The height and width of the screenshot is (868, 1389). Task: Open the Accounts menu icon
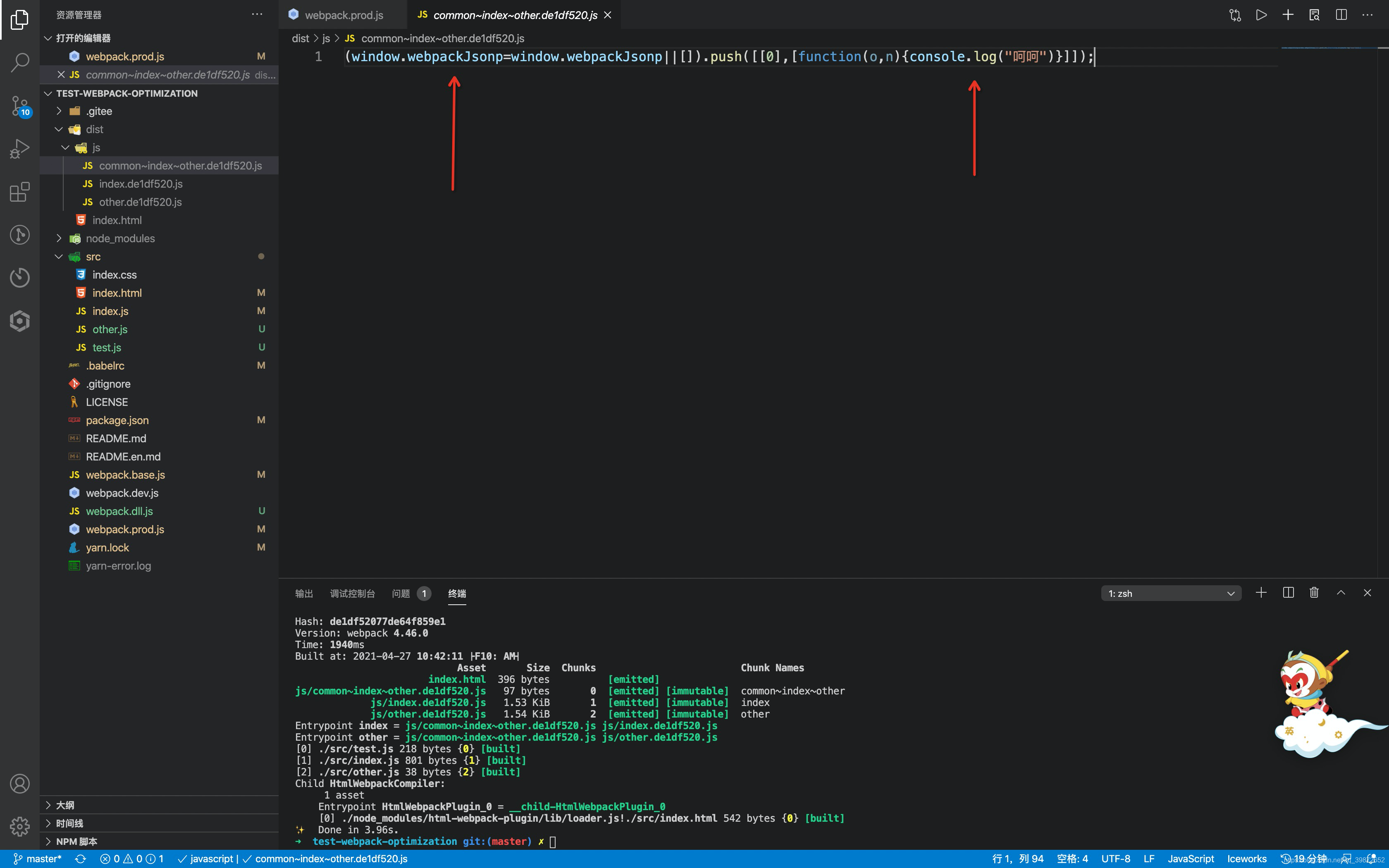pyautogui.click(x=19, y=784)
